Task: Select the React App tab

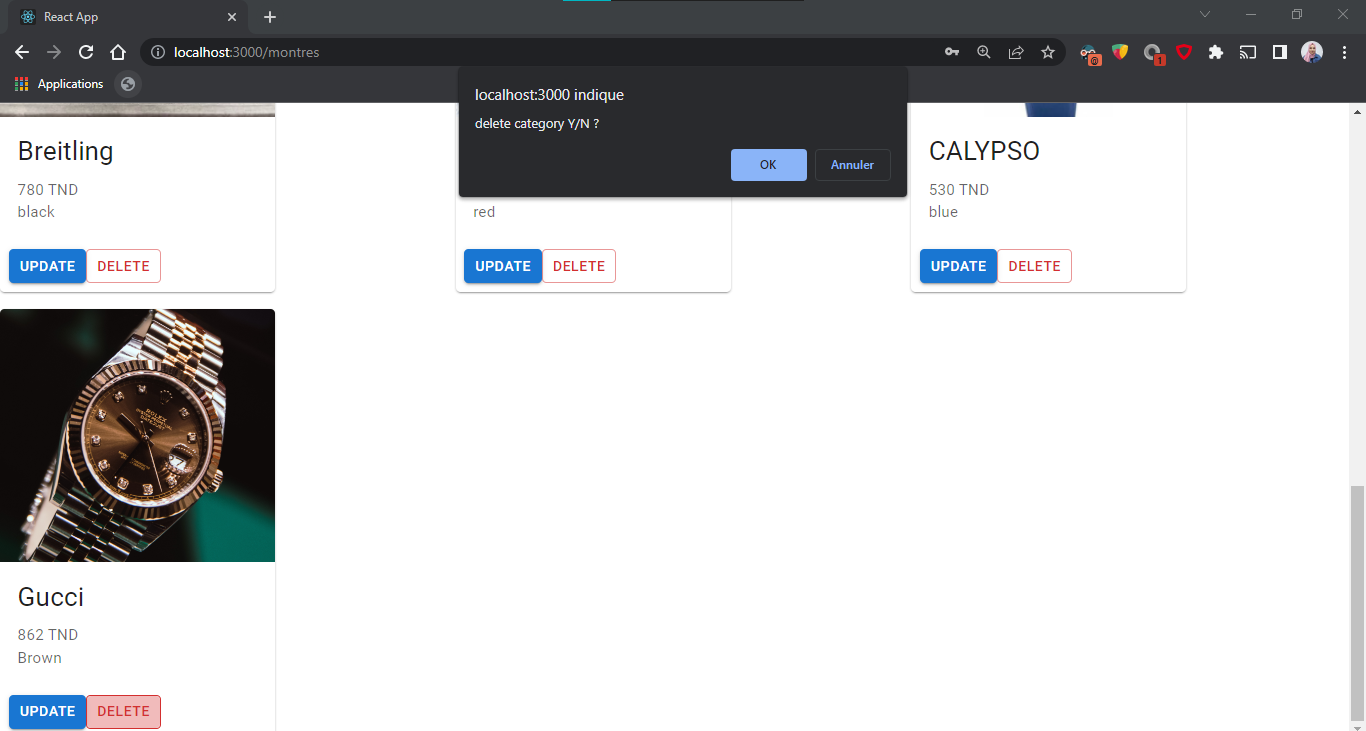Action: point(128,17)
